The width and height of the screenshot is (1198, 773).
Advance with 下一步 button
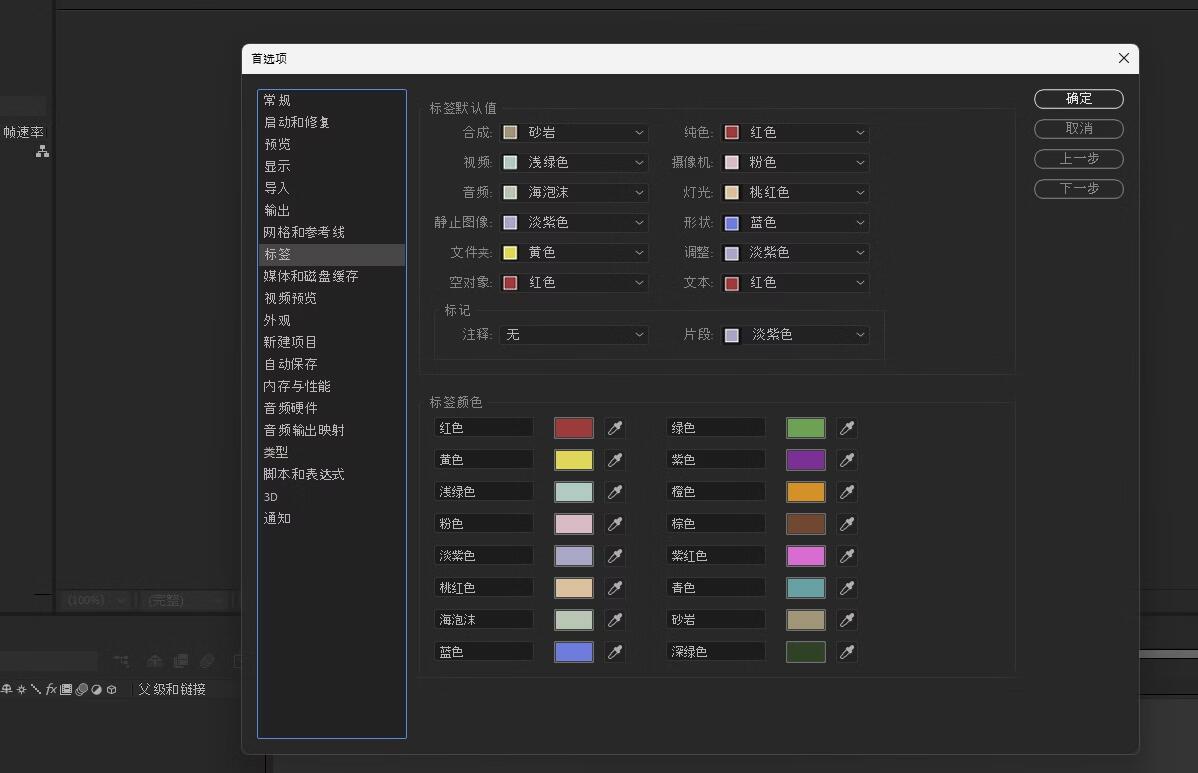(1079, 189)
